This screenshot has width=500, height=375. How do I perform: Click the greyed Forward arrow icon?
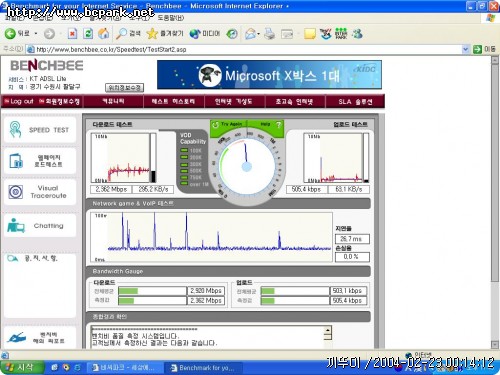pos(49,34)
